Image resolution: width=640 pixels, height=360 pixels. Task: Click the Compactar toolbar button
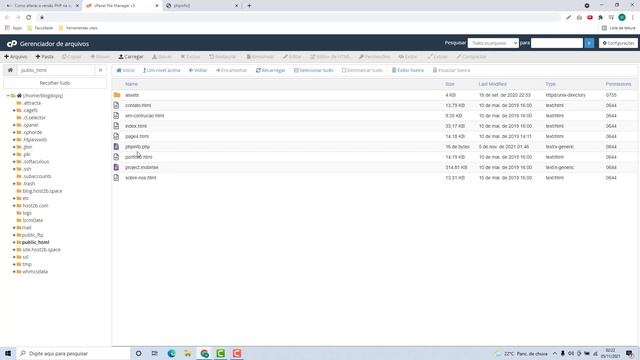pyautogui.click(x=471, y=57)
